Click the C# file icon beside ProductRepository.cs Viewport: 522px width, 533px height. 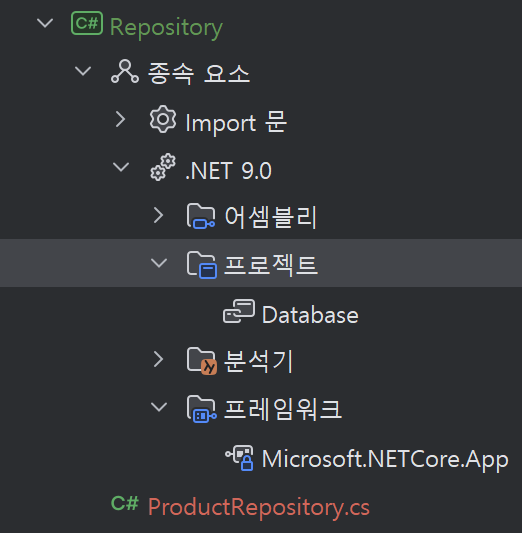point(125,503)
